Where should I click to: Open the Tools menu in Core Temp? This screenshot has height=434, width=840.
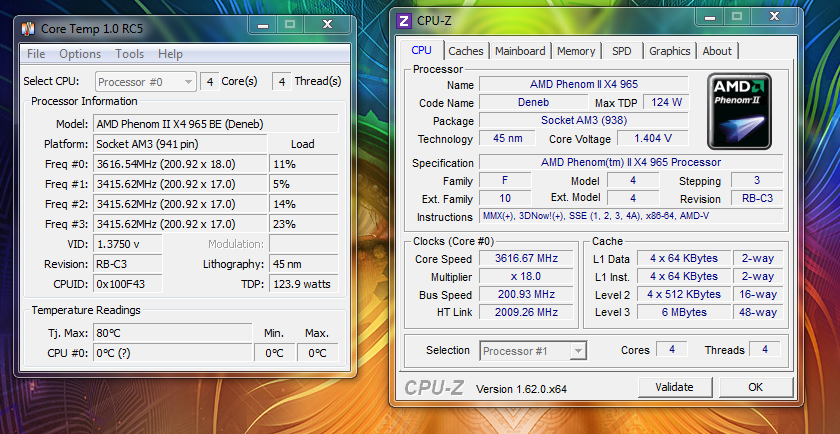(x=130, y=54)
